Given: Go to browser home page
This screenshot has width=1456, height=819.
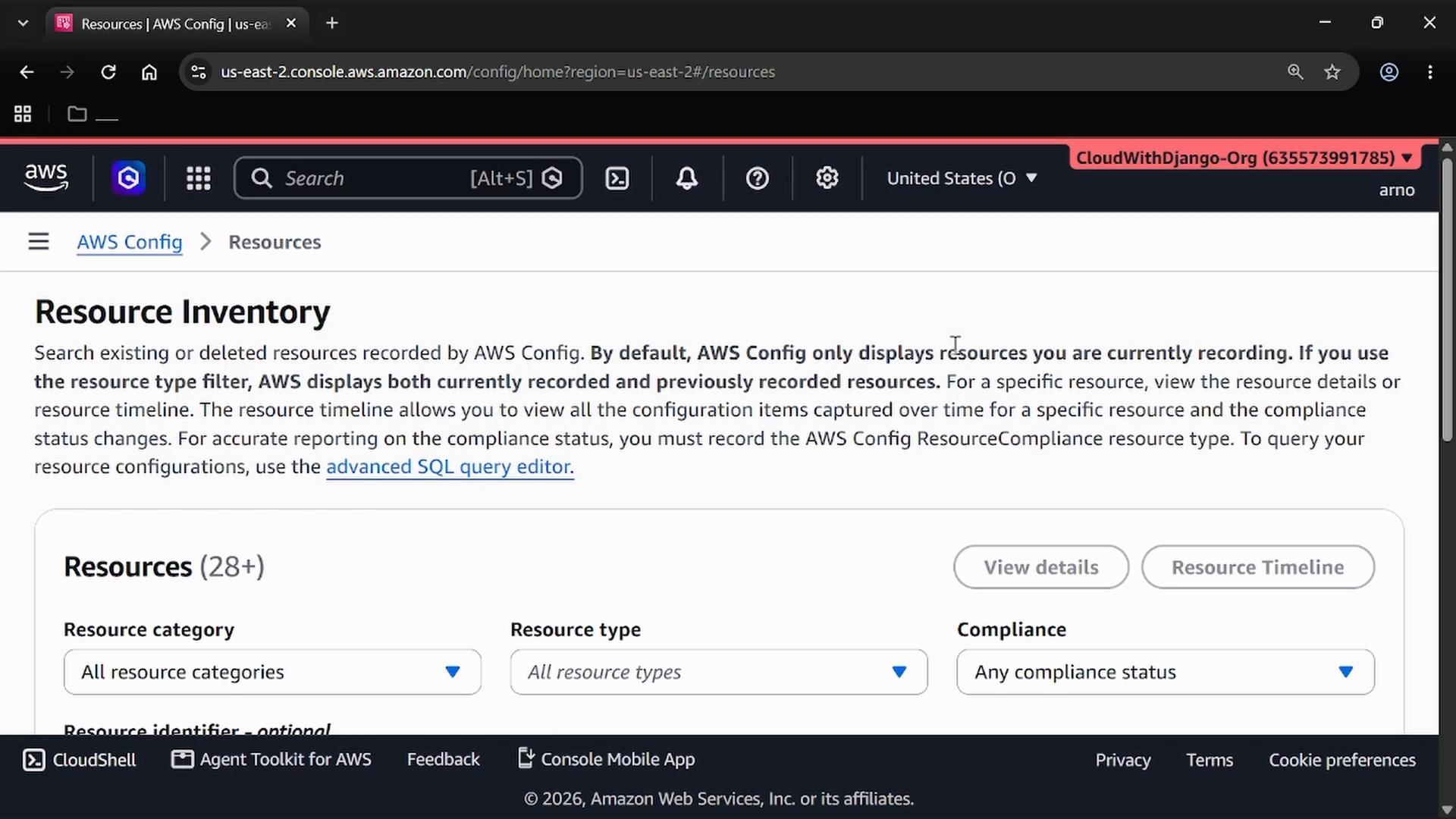Looking at the screenshot, I should [x=149, y=72].
